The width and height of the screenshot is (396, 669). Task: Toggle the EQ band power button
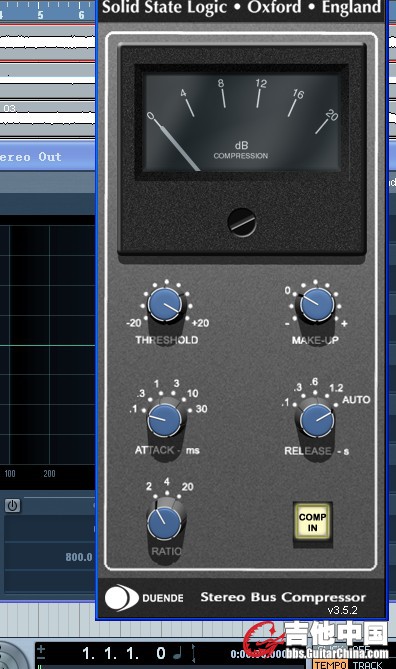12,506
